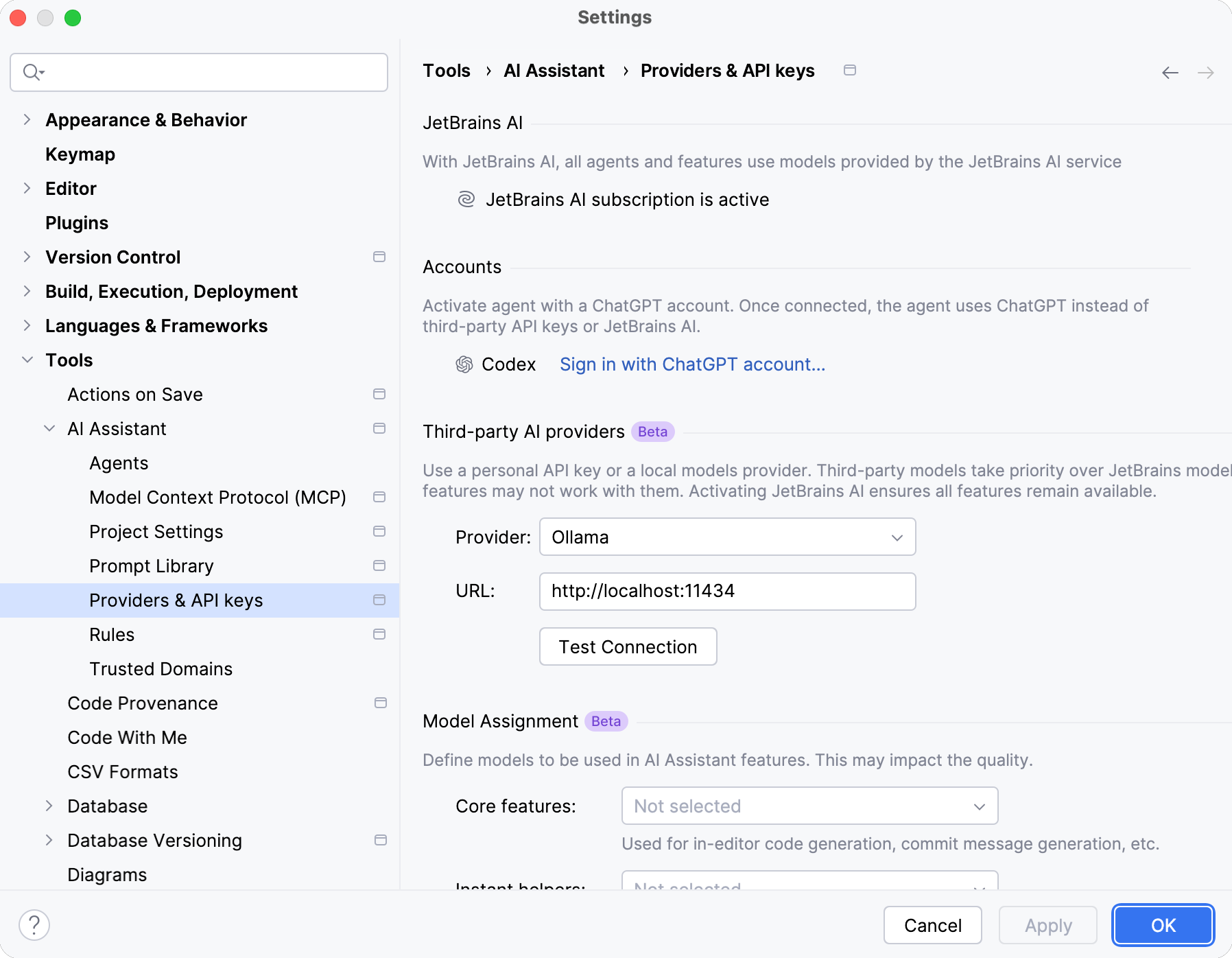Viewport: 1232px width, 958px height.
Task: Click the Codex logo icon
Action: tap(464, 364)
